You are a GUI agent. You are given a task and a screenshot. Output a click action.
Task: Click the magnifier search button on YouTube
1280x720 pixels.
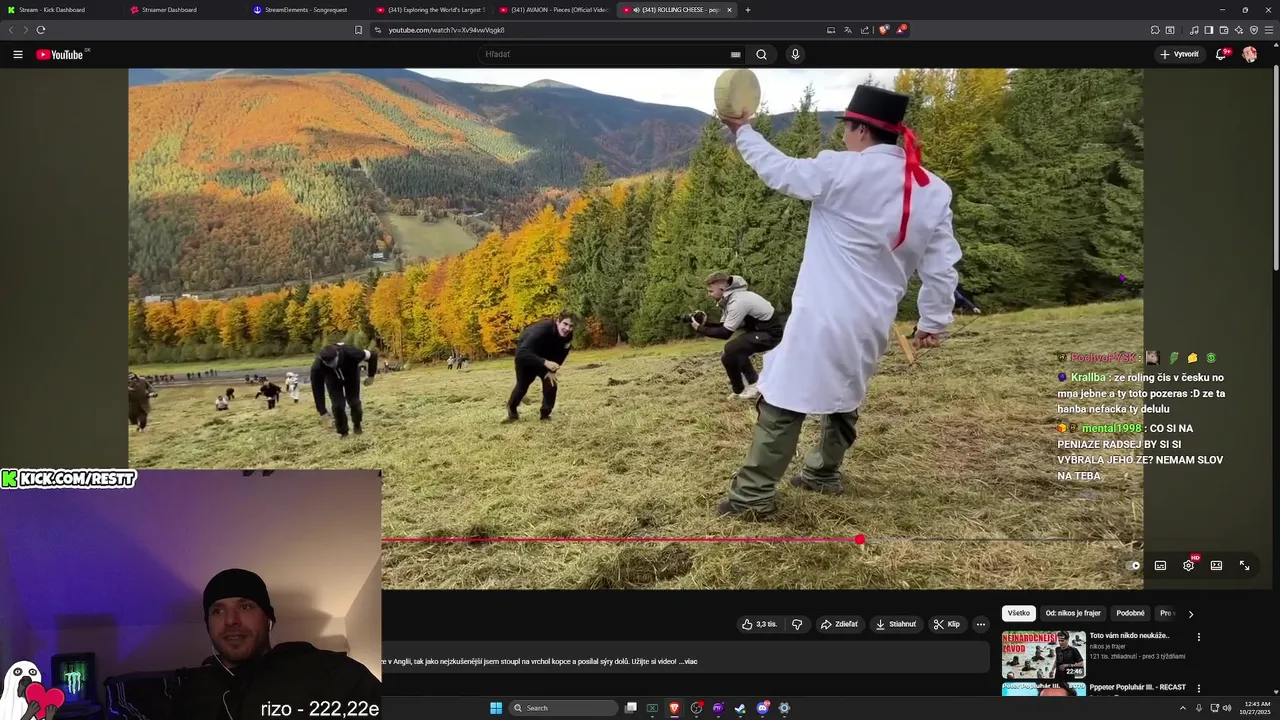[x=761, y=54]
